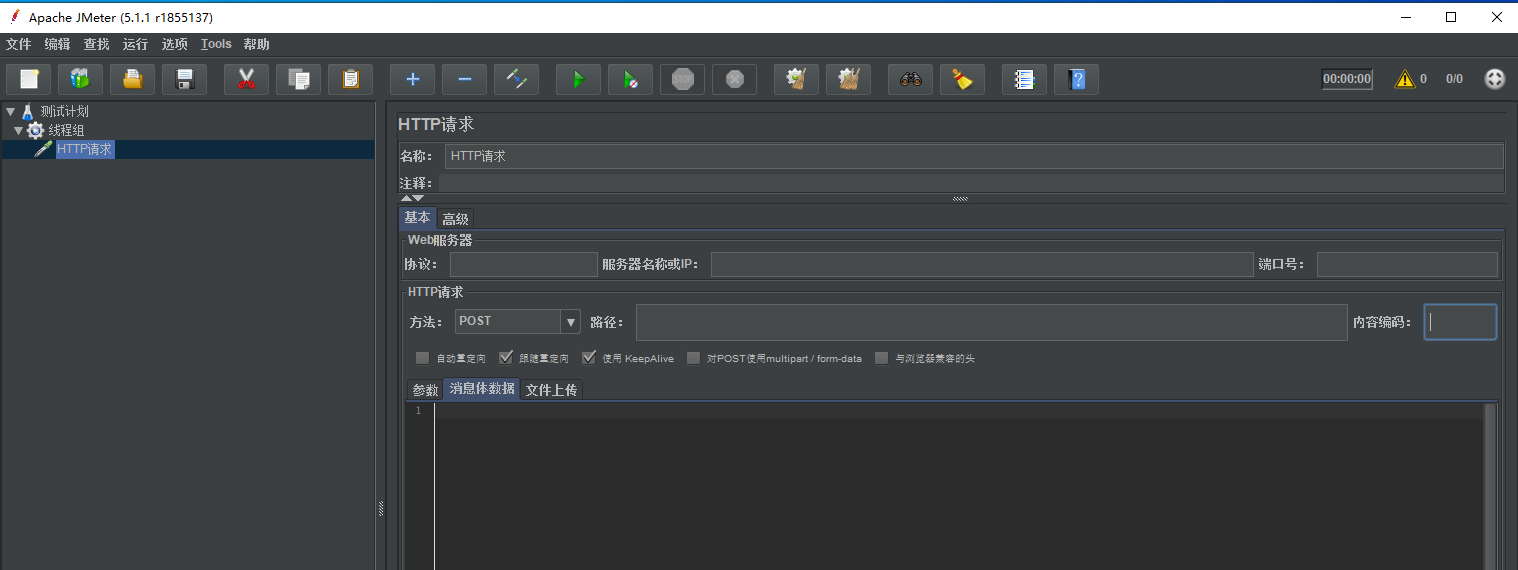1518x570 pixels.
Task: Click the 端口号 port field
Action: (1407, 264)
